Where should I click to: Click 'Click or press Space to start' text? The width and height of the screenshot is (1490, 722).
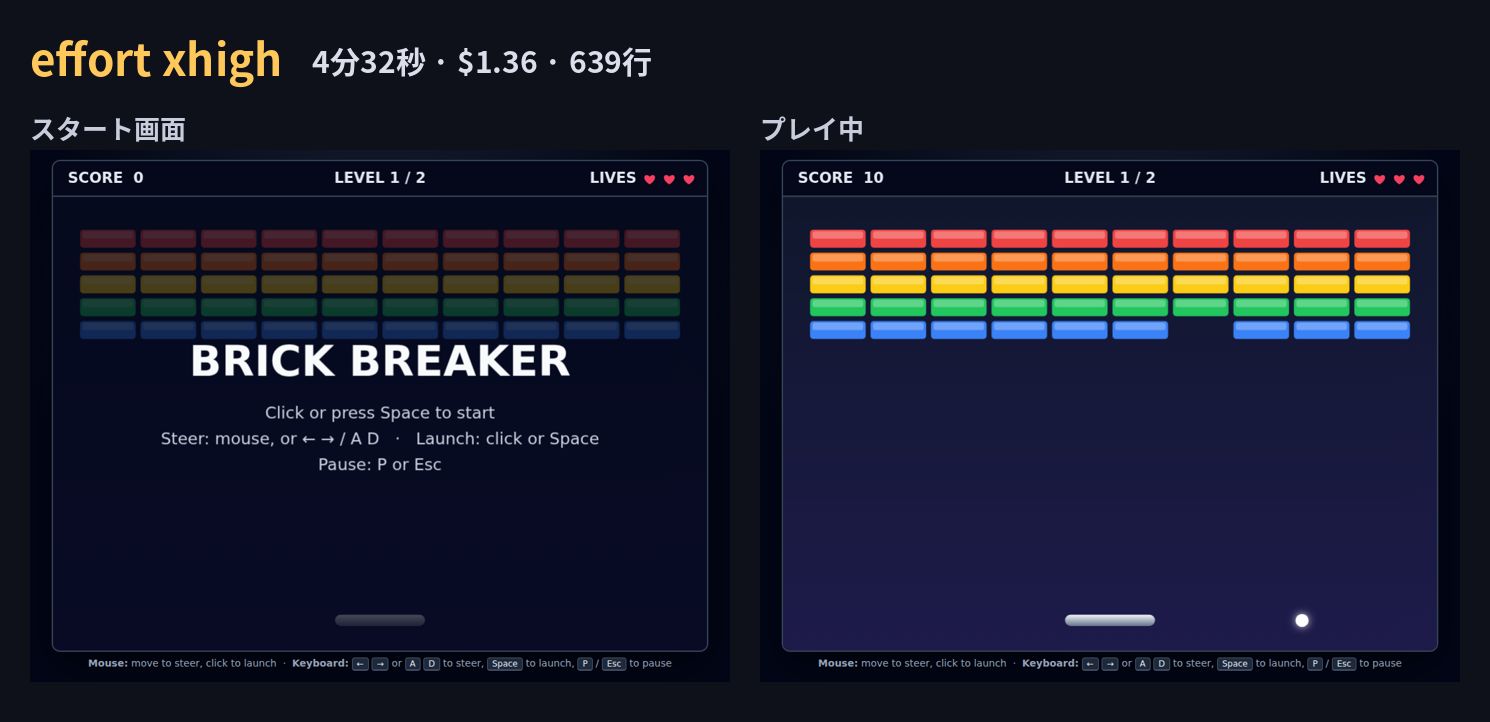(x=380, y=413)
